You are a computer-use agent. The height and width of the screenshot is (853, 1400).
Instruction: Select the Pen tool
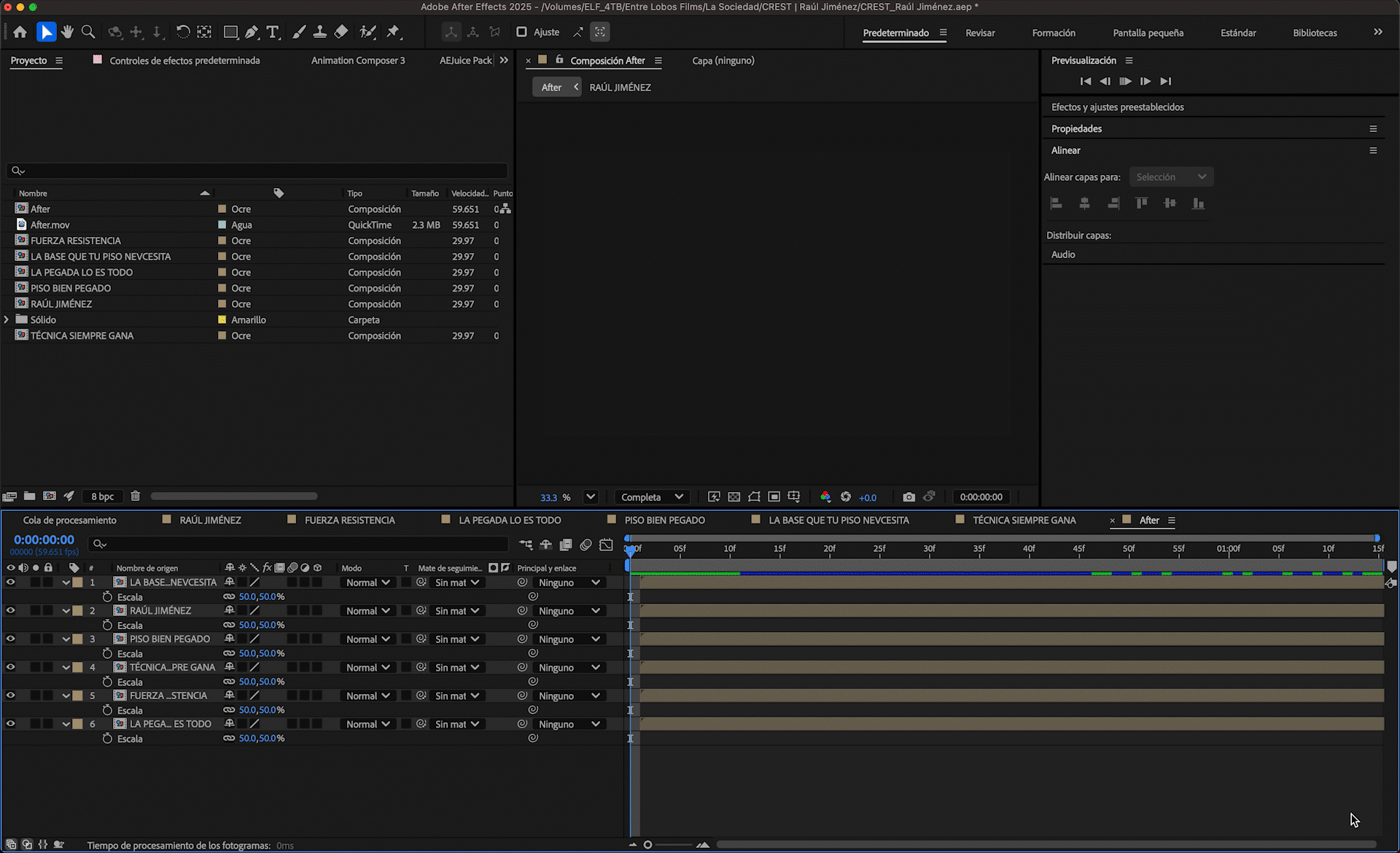(x=252, y=32)
